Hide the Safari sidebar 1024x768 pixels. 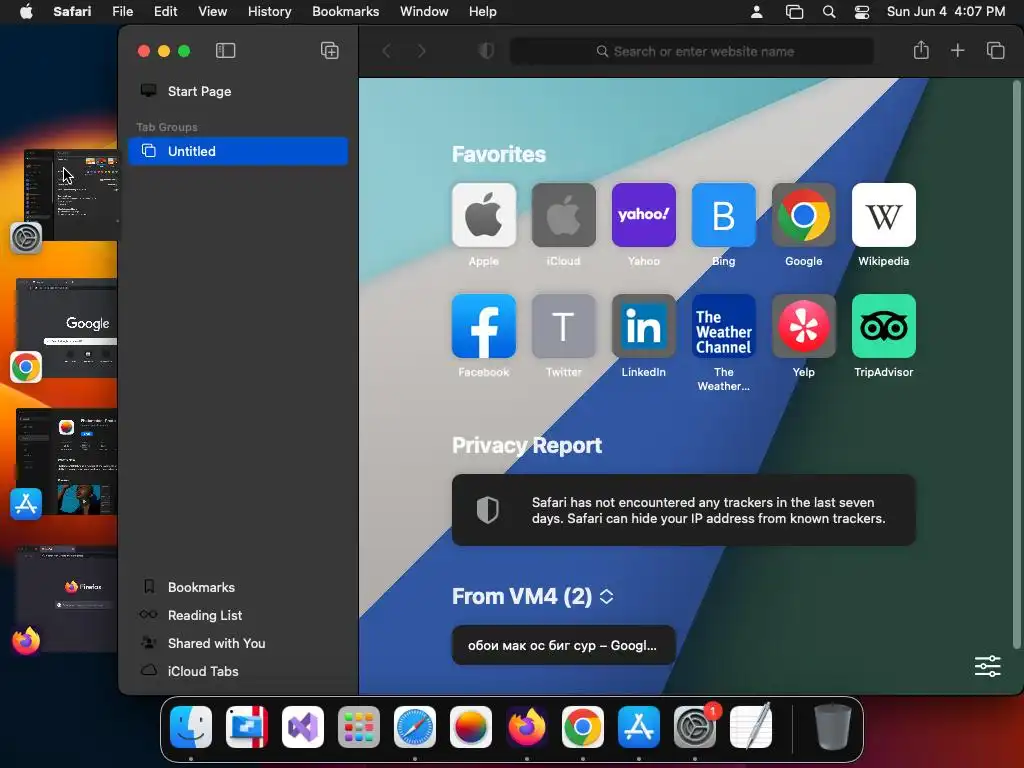click(x=225, y=51)
